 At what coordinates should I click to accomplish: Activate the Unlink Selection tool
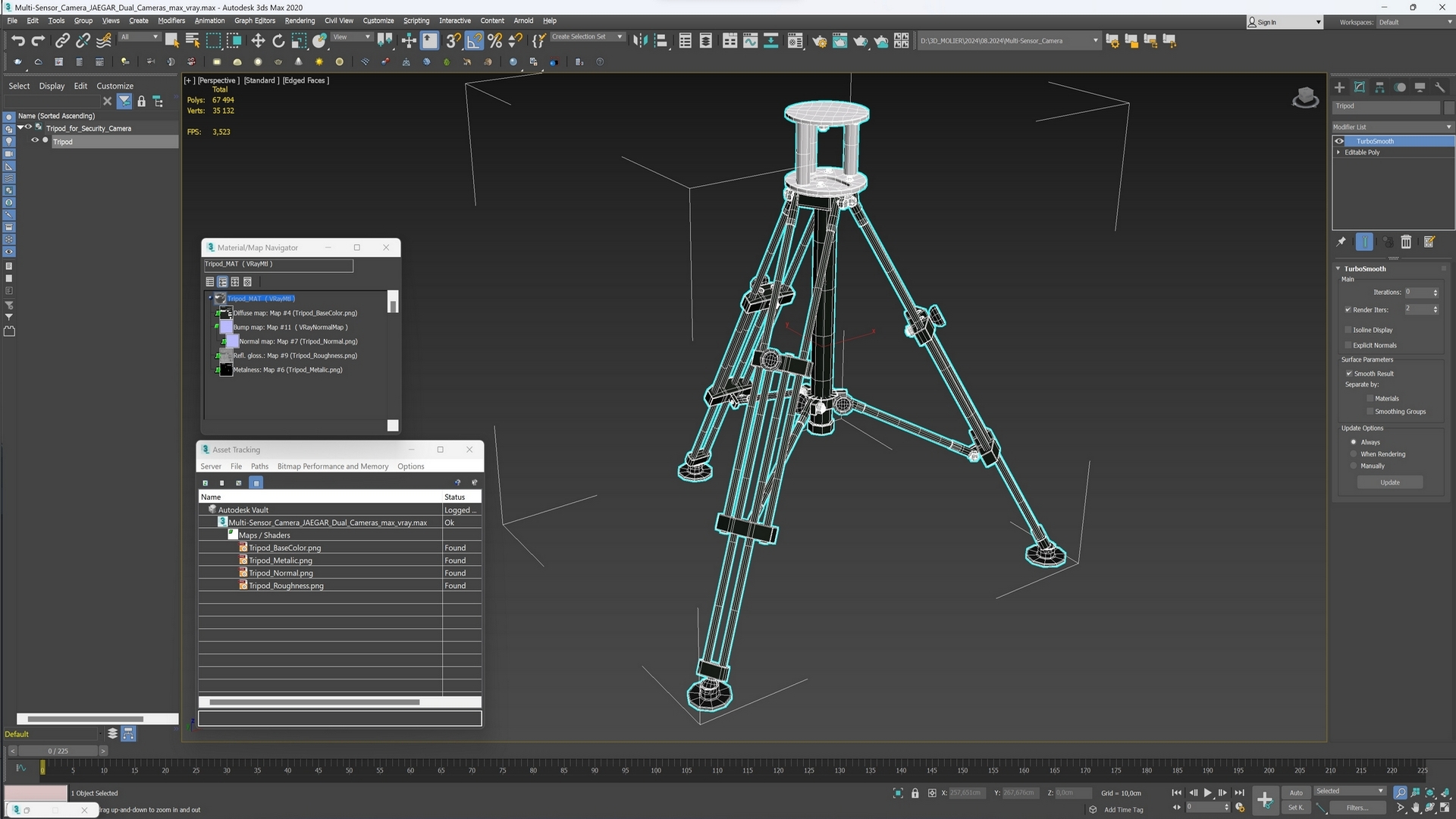[83, 41]
